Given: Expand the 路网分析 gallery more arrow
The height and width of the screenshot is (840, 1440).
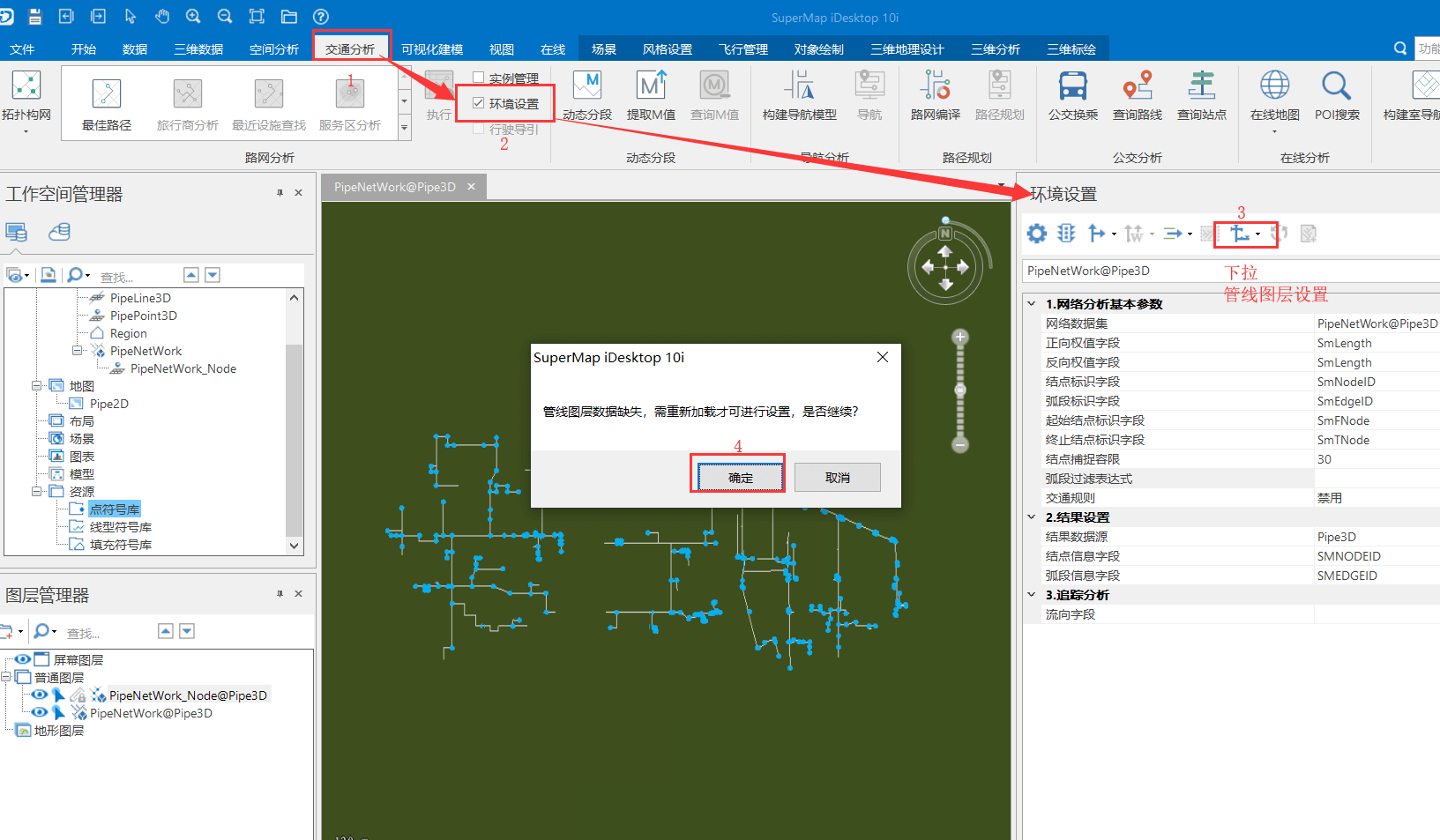Looking at the screenshot, I should click(405, 128).
